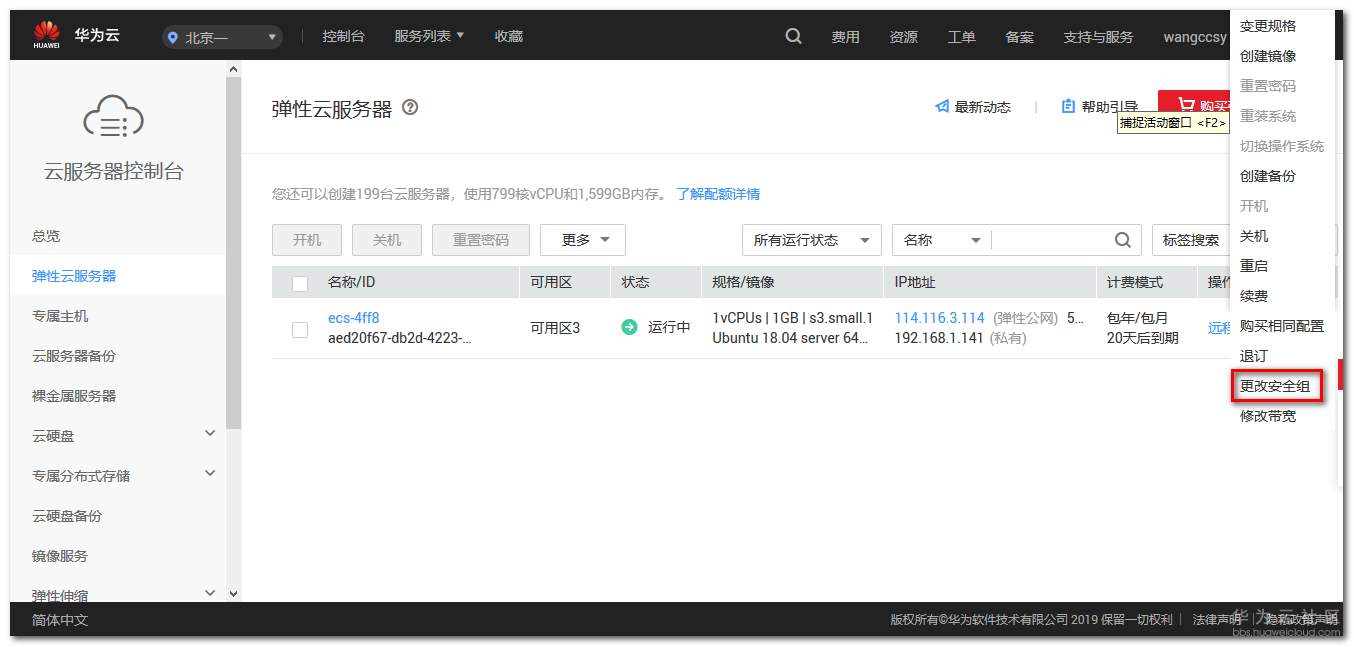The width and height of the screenshot is (1354, 647).
Task: Open 资源 in the top navigation
Action: click(904, 37)
